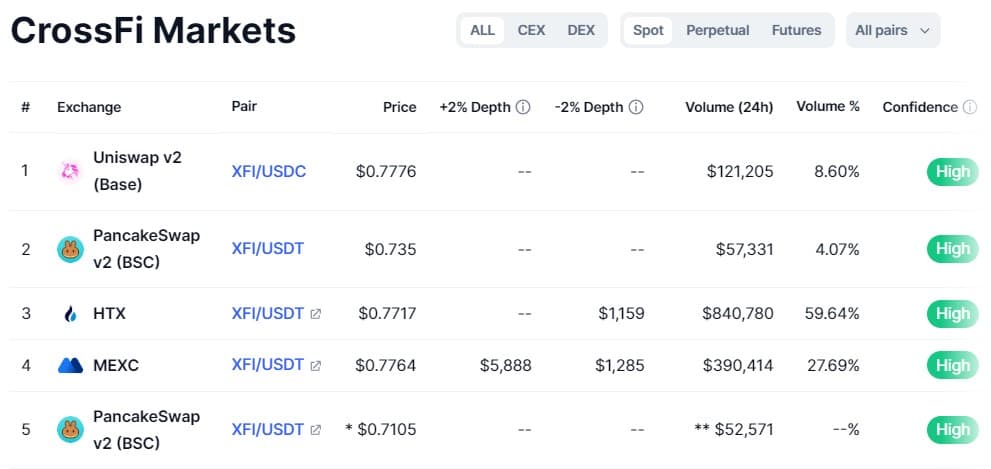Screen dimensions: 991x469
Task: Click external link icon beside HTX XFI/USDT
Action: (316, 314)
